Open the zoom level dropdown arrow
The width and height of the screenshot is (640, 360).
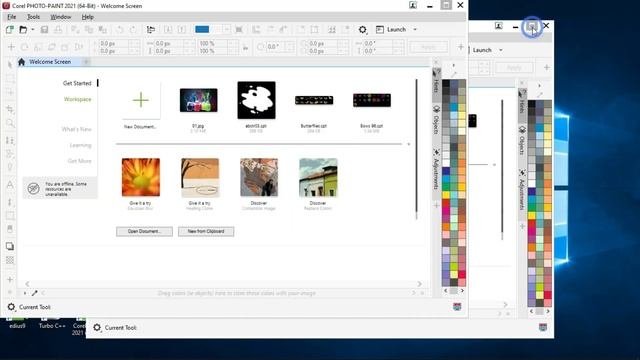click(x=227, y=29)
